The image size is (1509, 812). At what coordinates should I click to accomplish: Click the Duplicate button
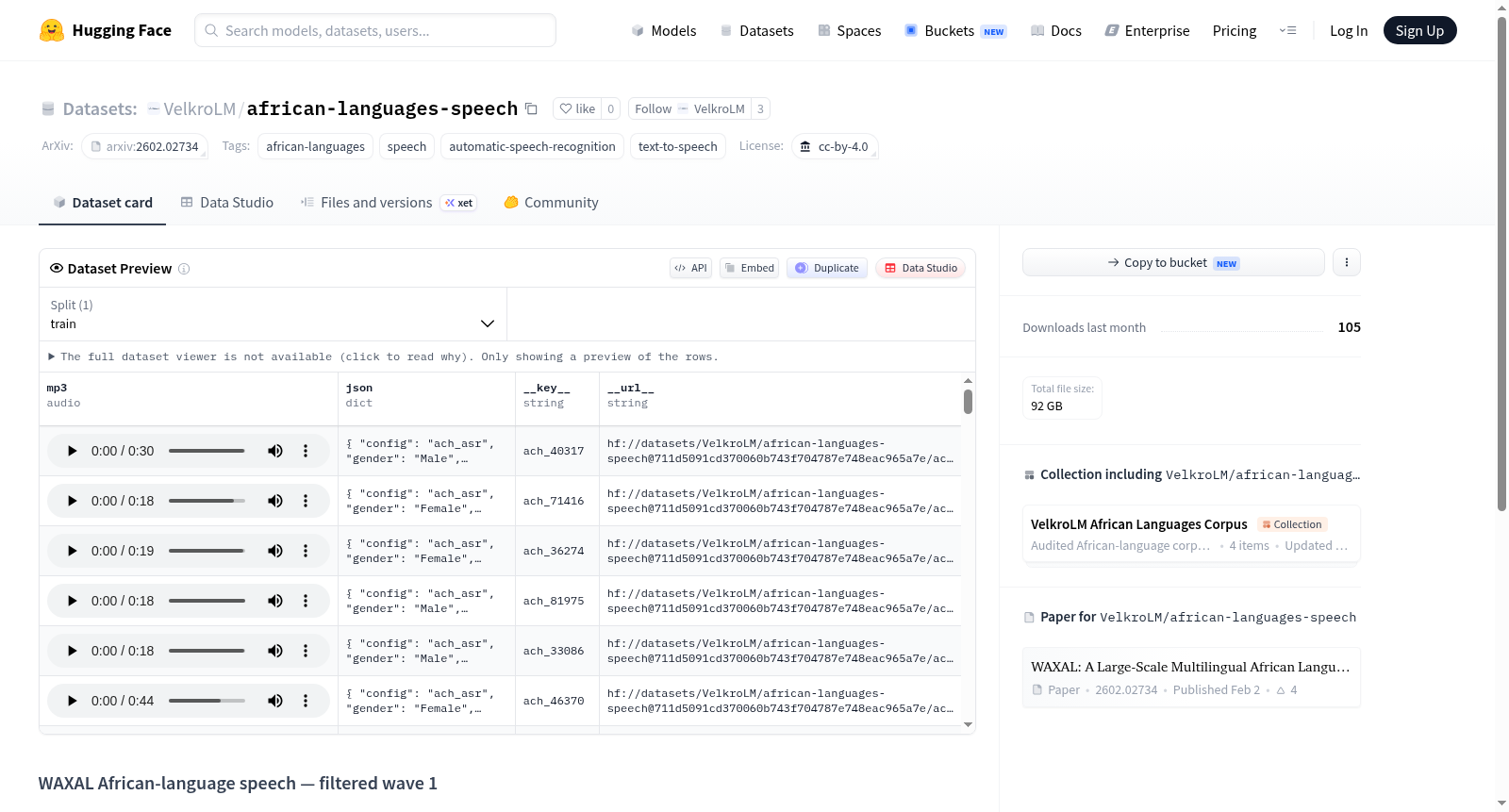[x=827, y=268]
